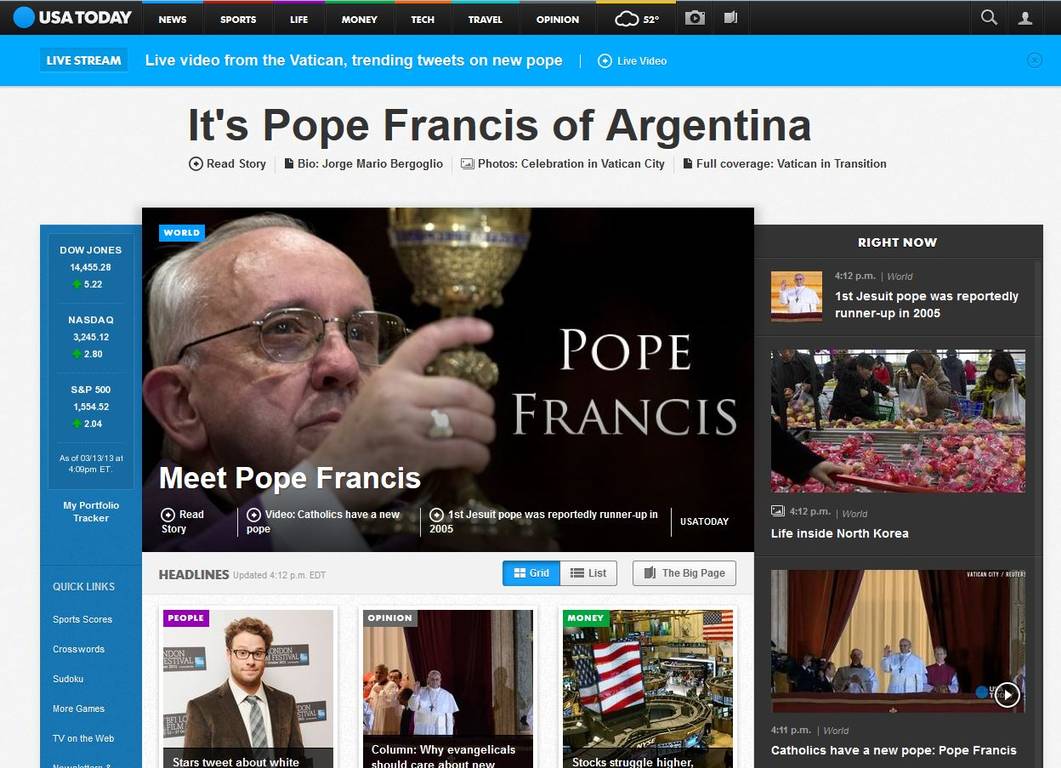1061x768 pixels.
Task: Click the PEOPLE tag on headline card
Action: pyautogui.click(x=186, y=618)
